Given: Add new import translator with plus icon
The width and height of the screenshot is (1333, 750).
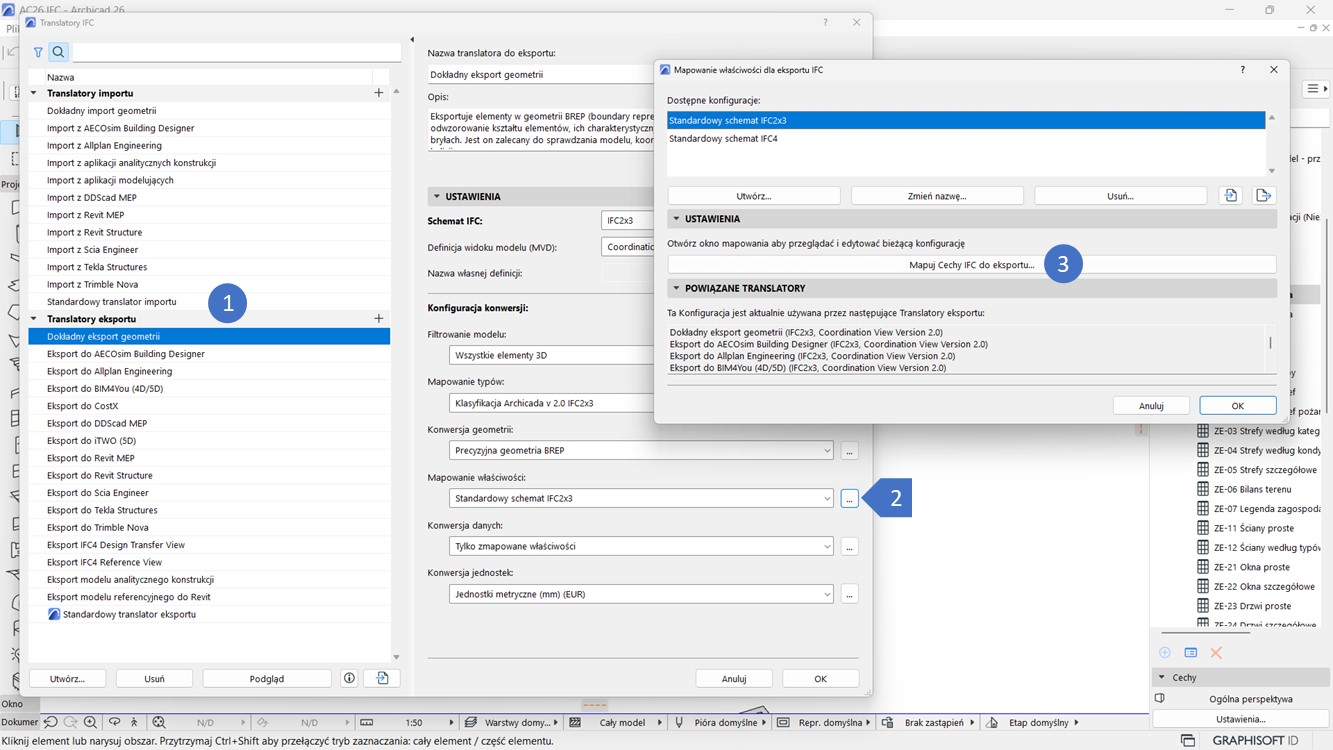Looking at the screenshot, I should tap(378, 93).
